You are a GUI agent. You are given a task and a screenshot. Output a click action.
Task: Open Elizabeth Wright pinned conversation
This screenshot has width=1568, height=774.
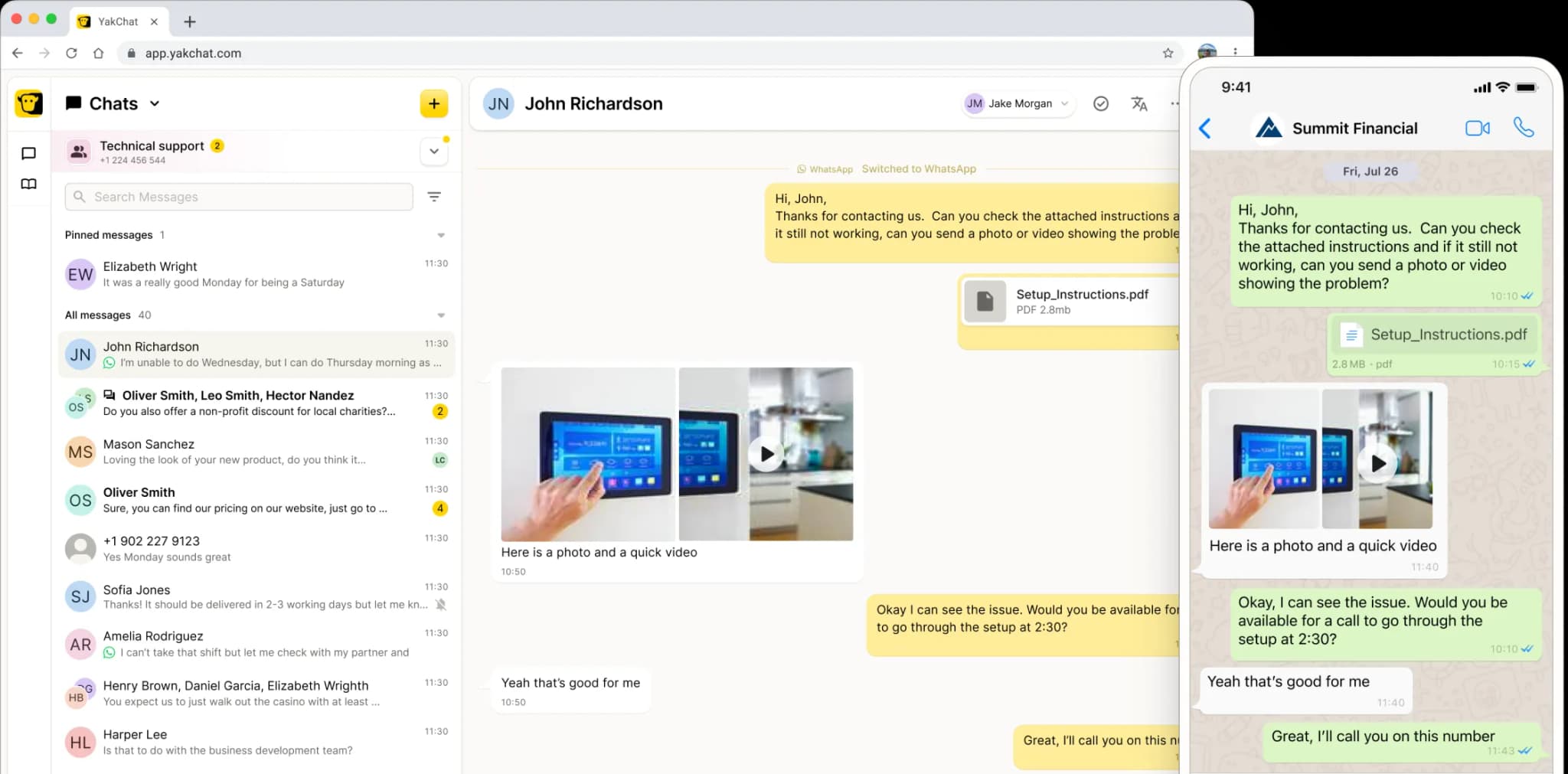click(256, 274)
